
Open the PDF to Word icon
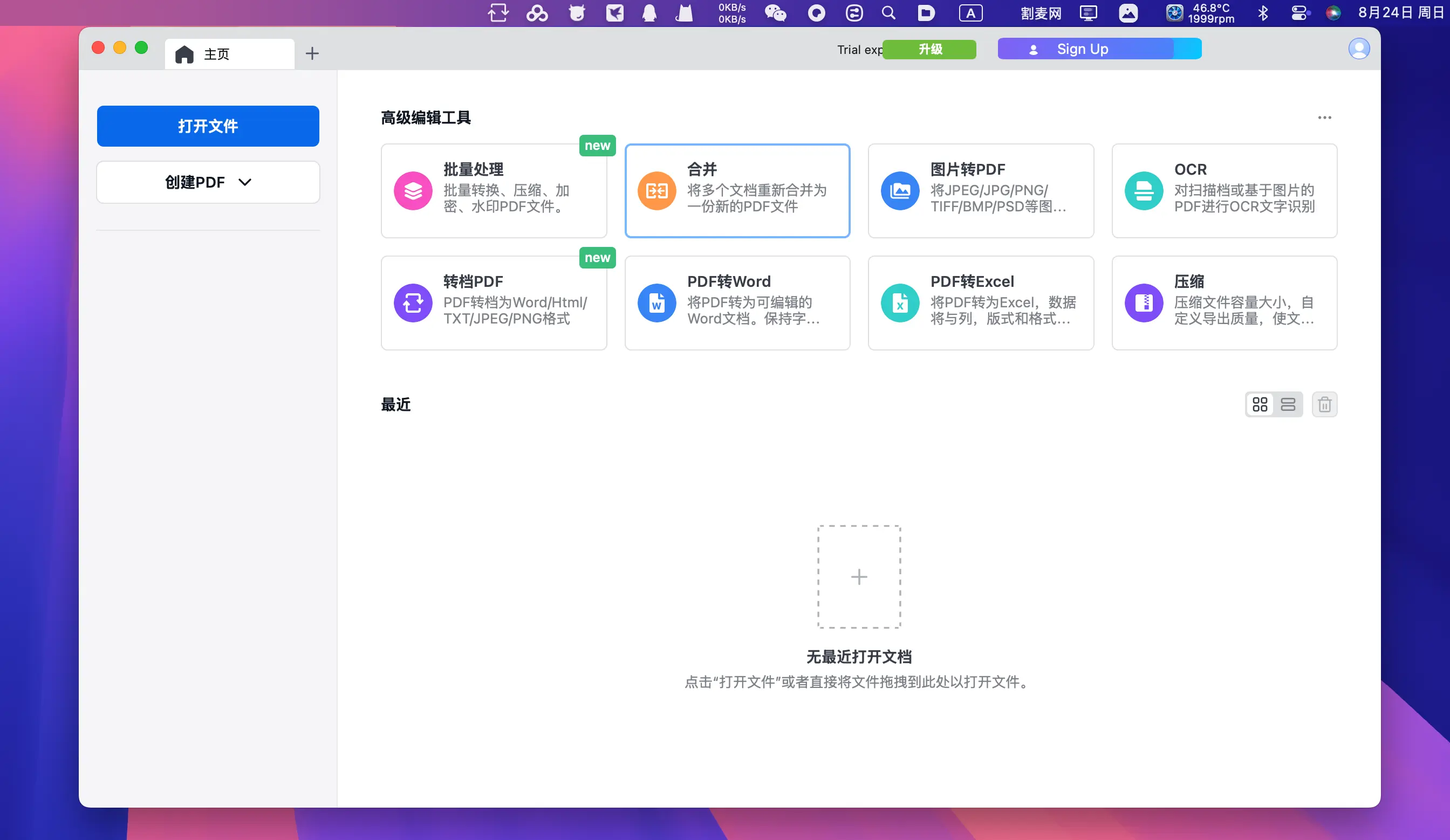(656, 302)
